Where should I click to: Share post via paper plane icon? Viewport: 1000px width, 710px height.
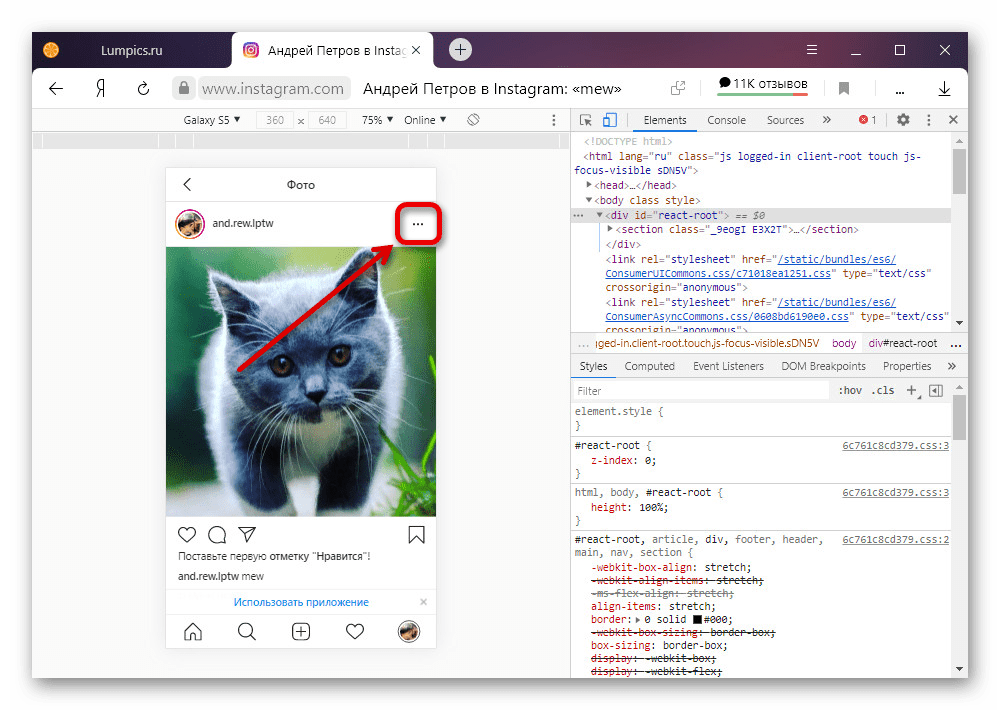coord(246,535)
